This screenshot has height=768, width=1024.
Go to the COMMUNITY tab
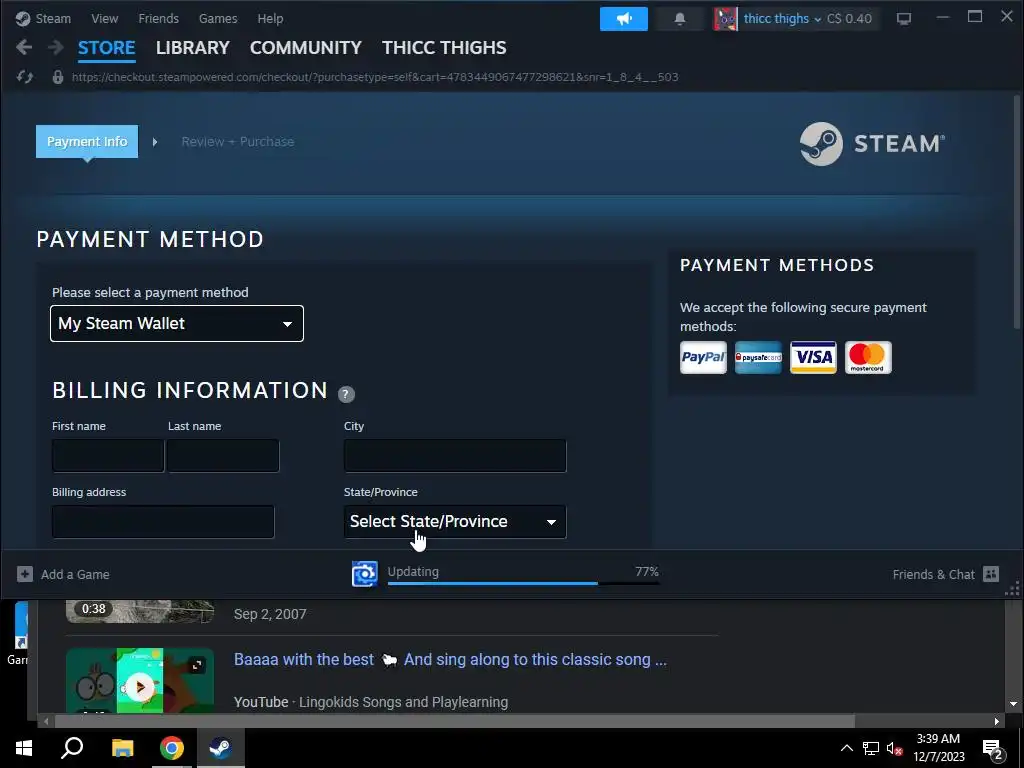(x=306, y=48)
